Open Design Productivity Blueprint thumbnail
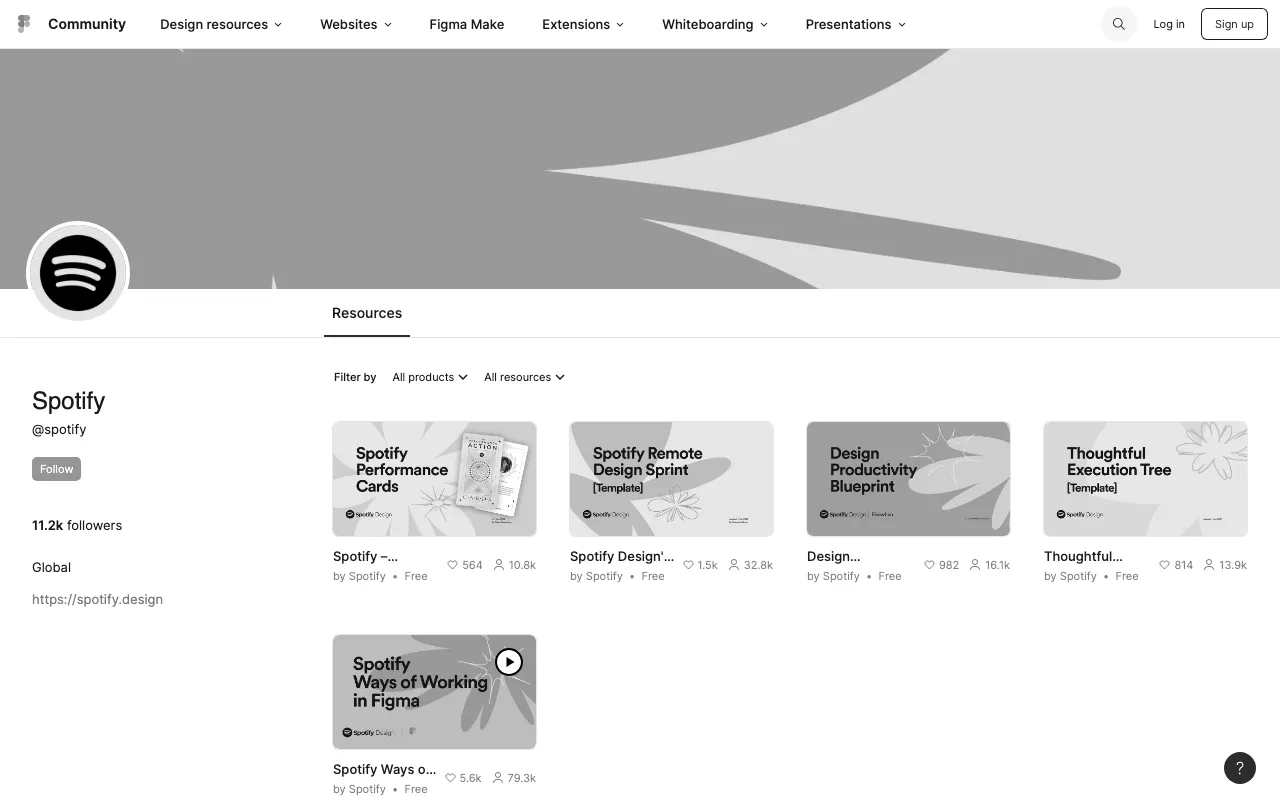Screen dimensions: 1280x800 tap(908, 479)
